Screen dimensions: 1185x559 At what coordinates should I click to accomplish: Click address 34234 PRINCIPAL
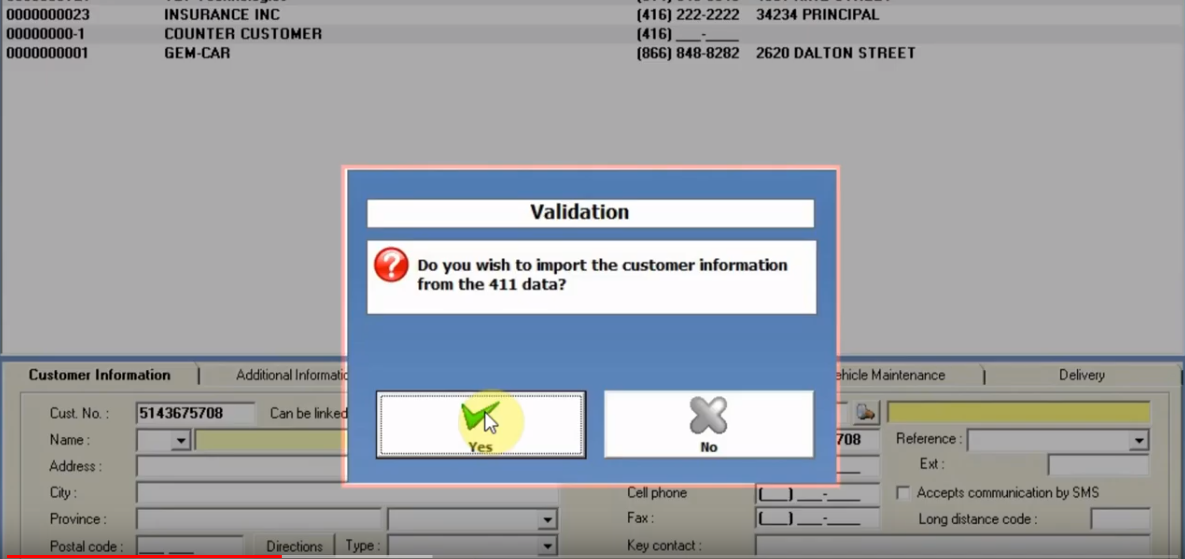pos(818,15)
